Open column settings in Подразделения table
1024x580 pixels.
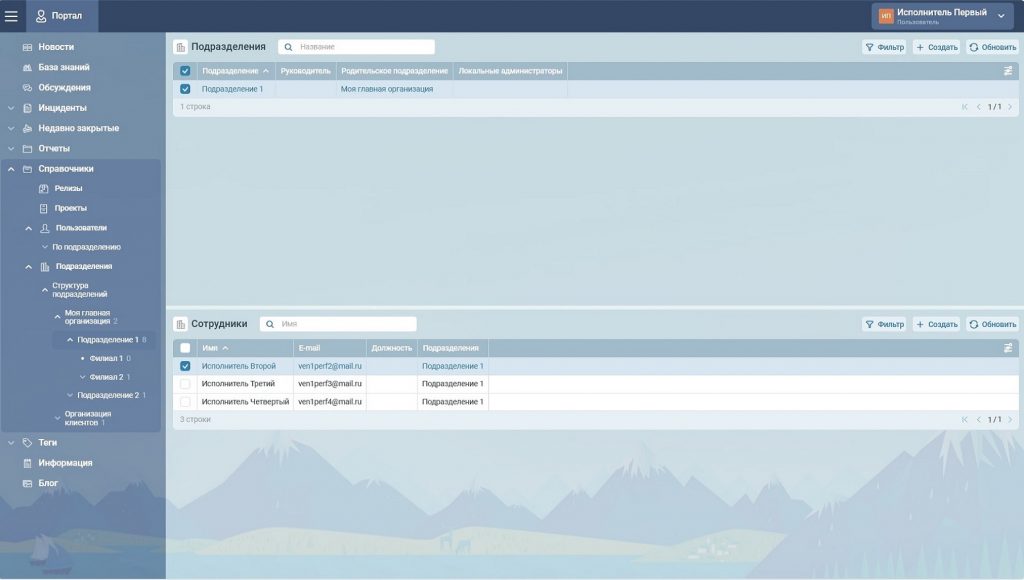click(1008, 71)
